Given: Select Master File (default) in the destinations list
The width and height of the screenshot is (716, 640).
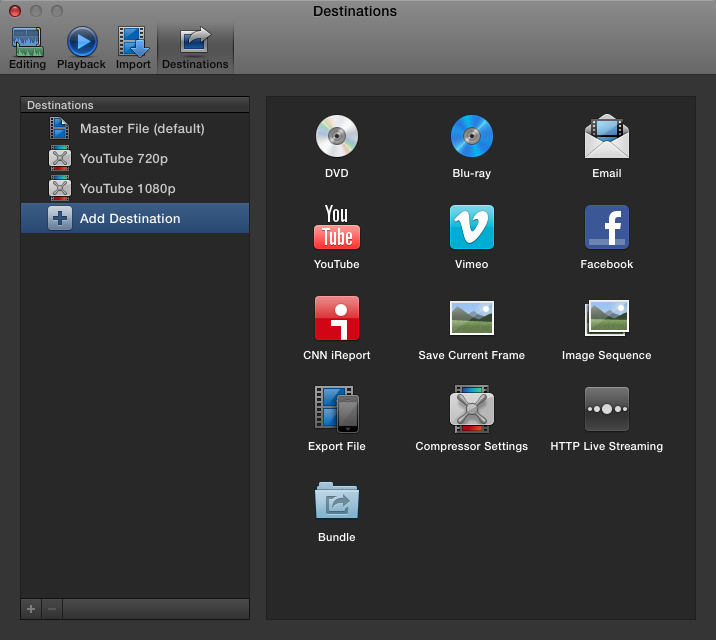Looking at the screenshot, I should coord(135,128).
